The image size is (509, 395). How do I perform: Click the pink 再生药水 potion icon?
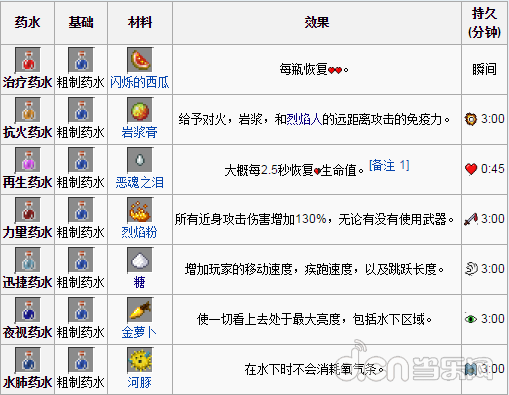28,160
